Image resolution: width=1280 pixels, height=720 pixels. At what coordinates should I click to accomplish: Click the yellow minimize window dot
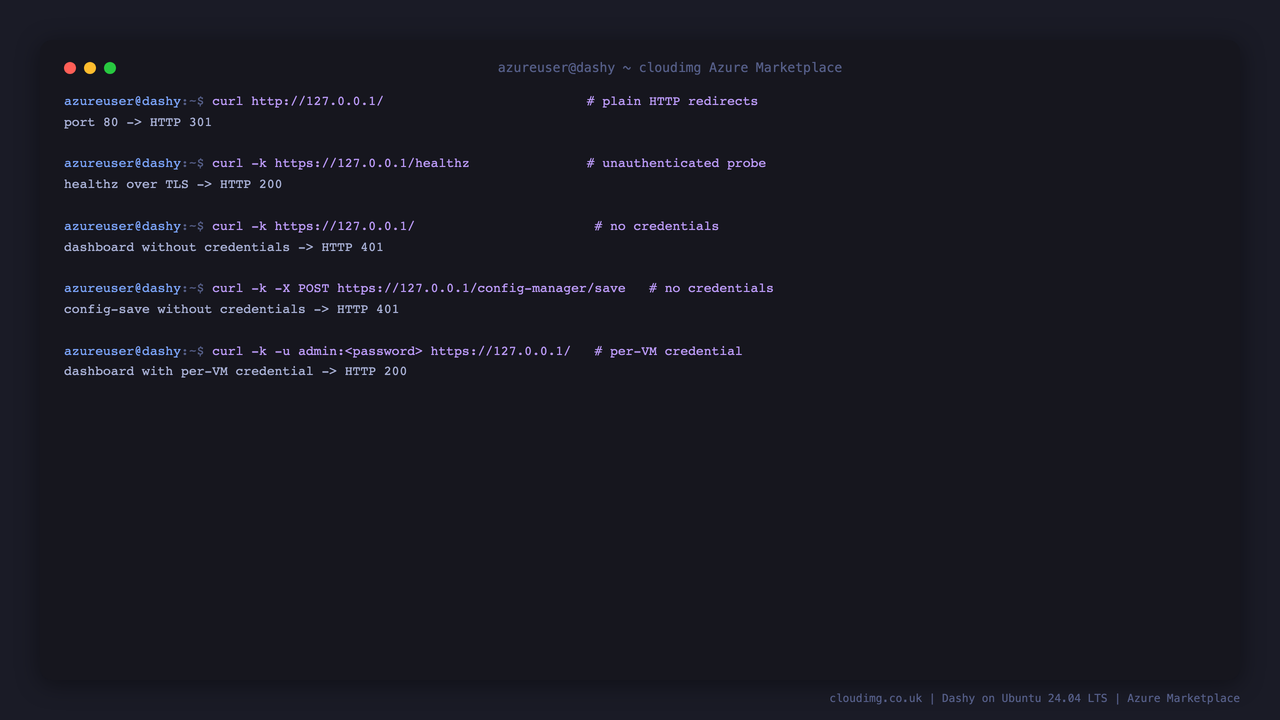tap(90, 68)
